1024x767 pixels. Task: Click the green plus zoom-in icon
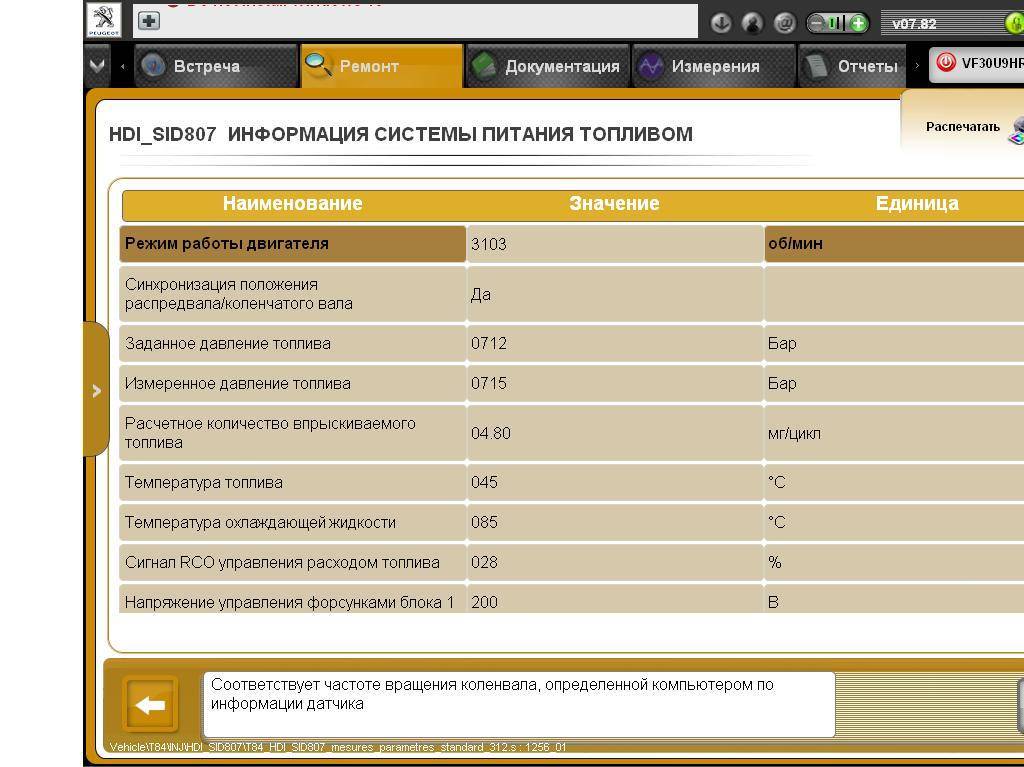click(x=857, y=23)
